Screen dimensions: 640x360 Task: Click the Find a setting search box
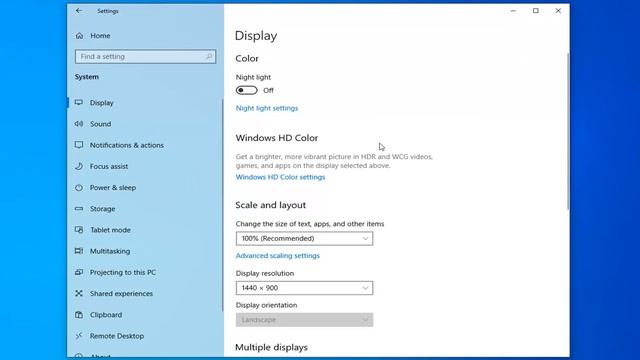point(145,57)
